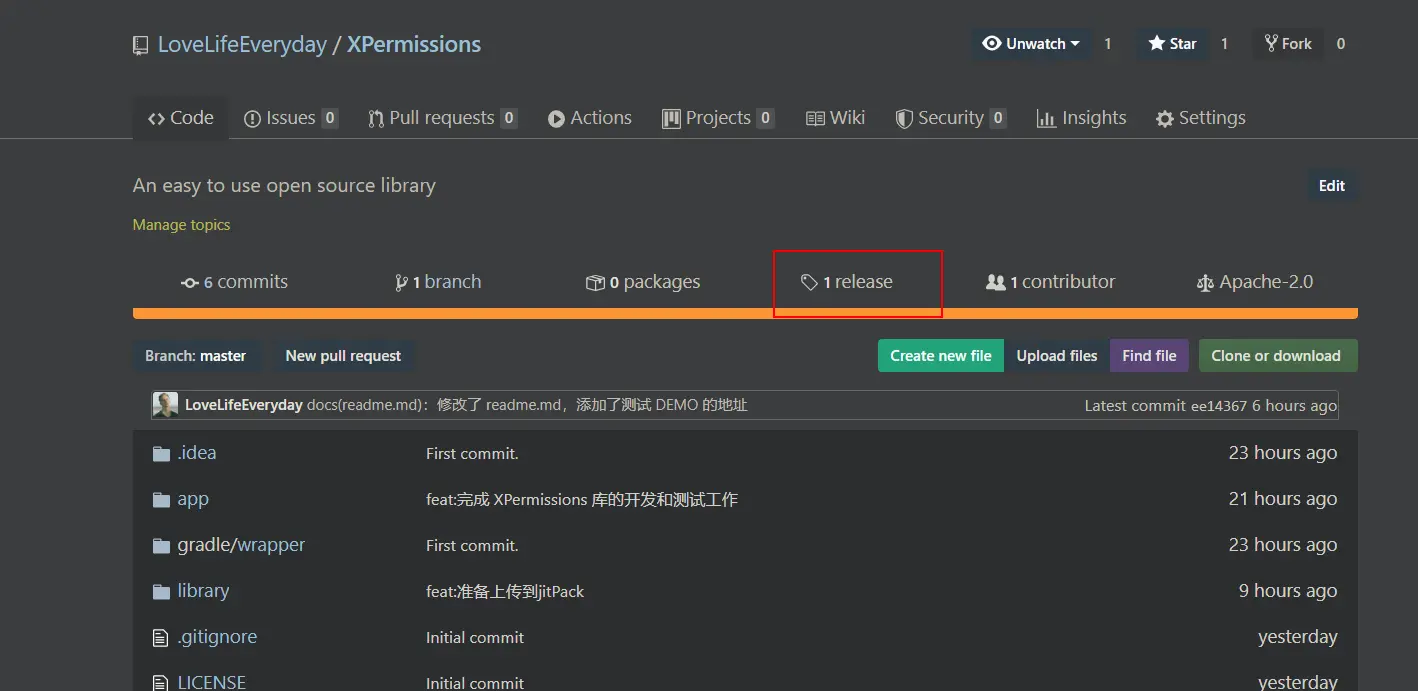The width and height of the screenshot is (1418, 691).
Task: Click the repository book icon beside LoveLifeEveryday
Action: pos(141,45)
